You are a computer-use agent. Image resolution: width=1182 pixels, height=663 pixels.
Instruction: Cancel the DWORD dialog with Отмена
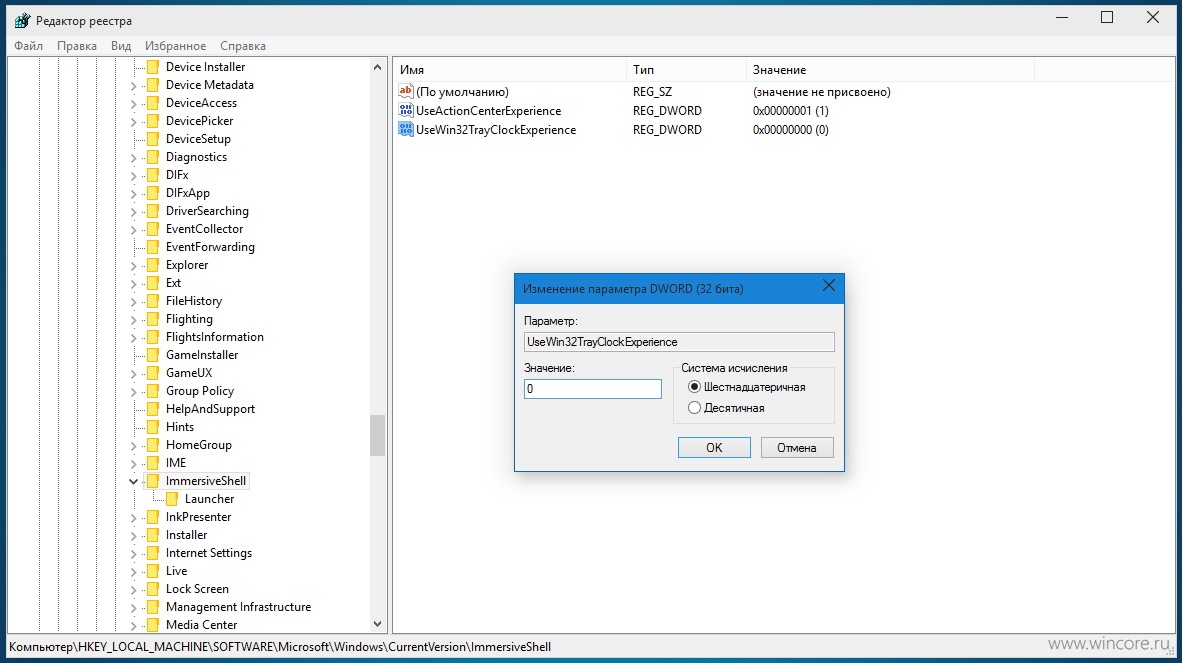797,448
